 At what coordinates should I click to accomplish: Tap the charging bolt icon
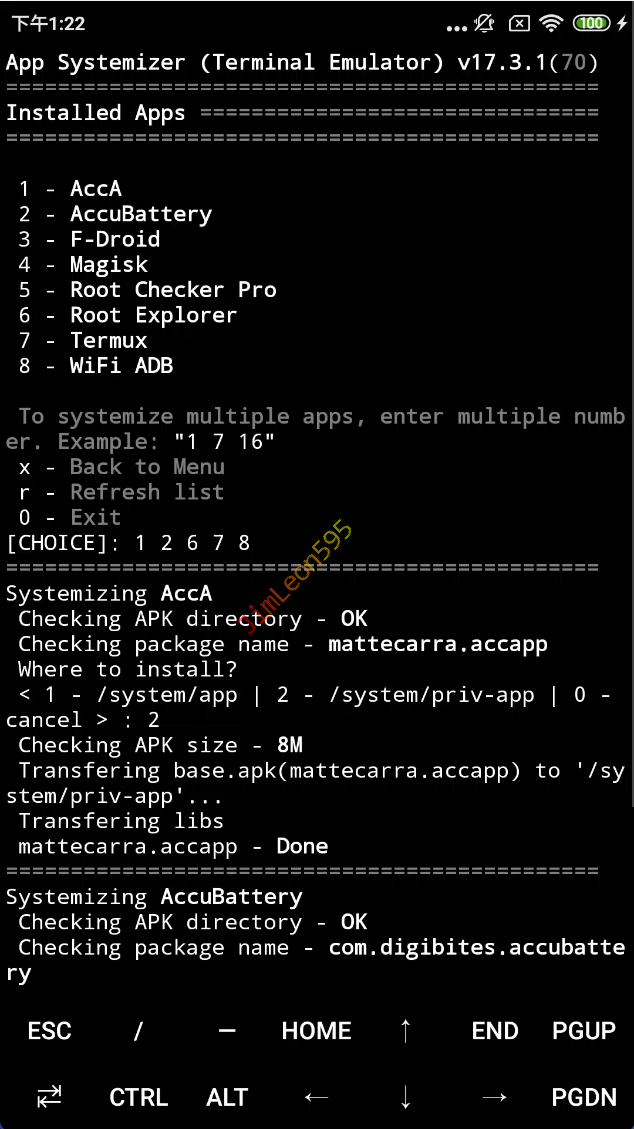coord(622,24)
